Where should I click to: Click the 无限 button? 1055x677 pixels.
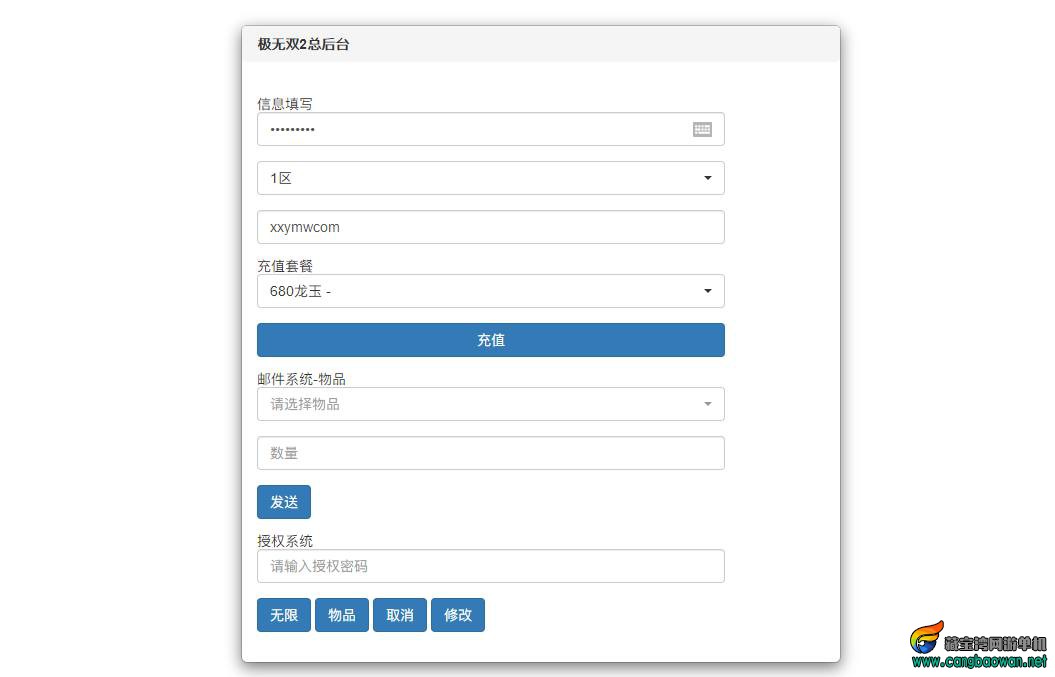[x=284, y=615]
